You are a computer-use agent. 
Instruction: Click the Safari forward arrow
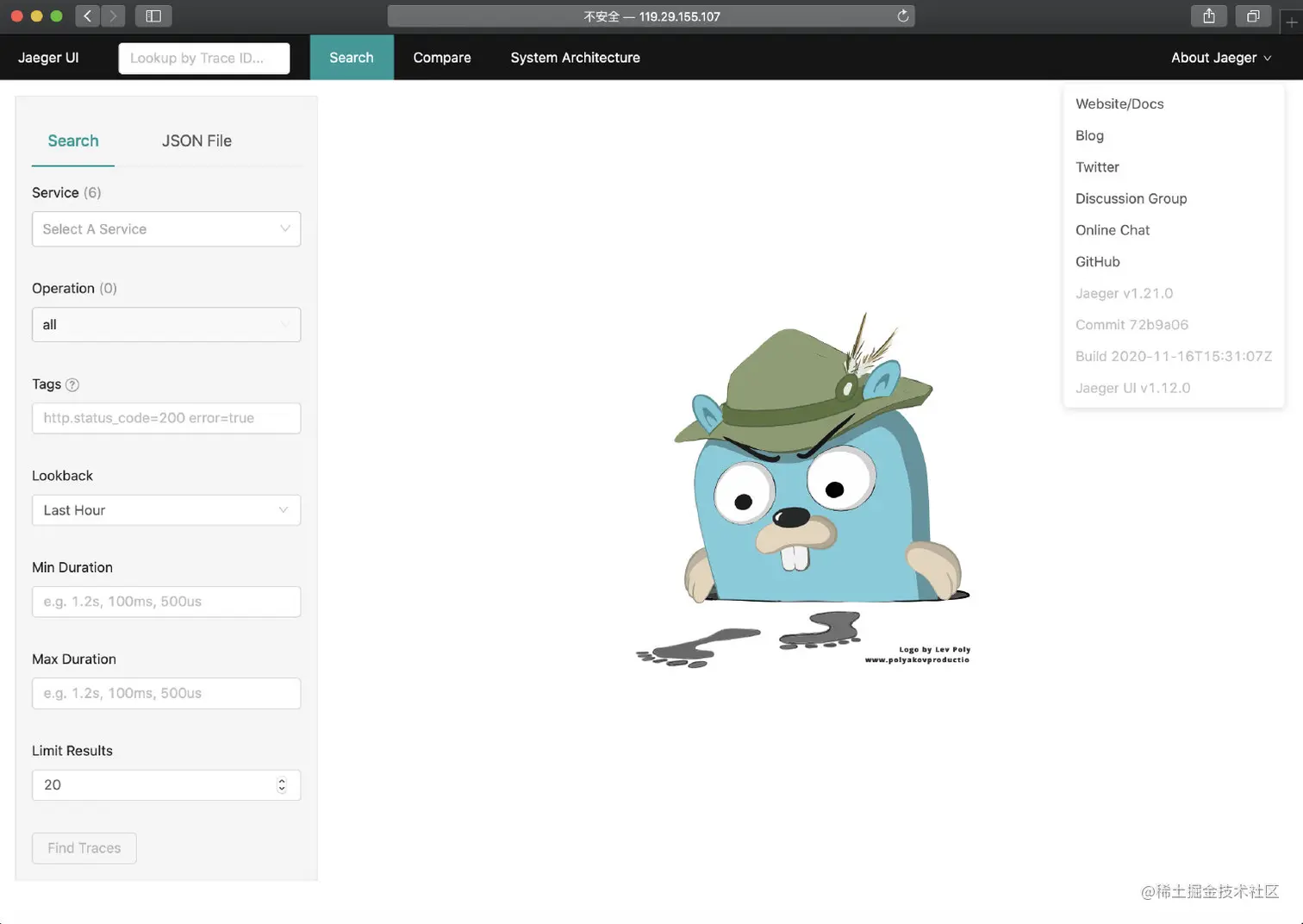113,16
